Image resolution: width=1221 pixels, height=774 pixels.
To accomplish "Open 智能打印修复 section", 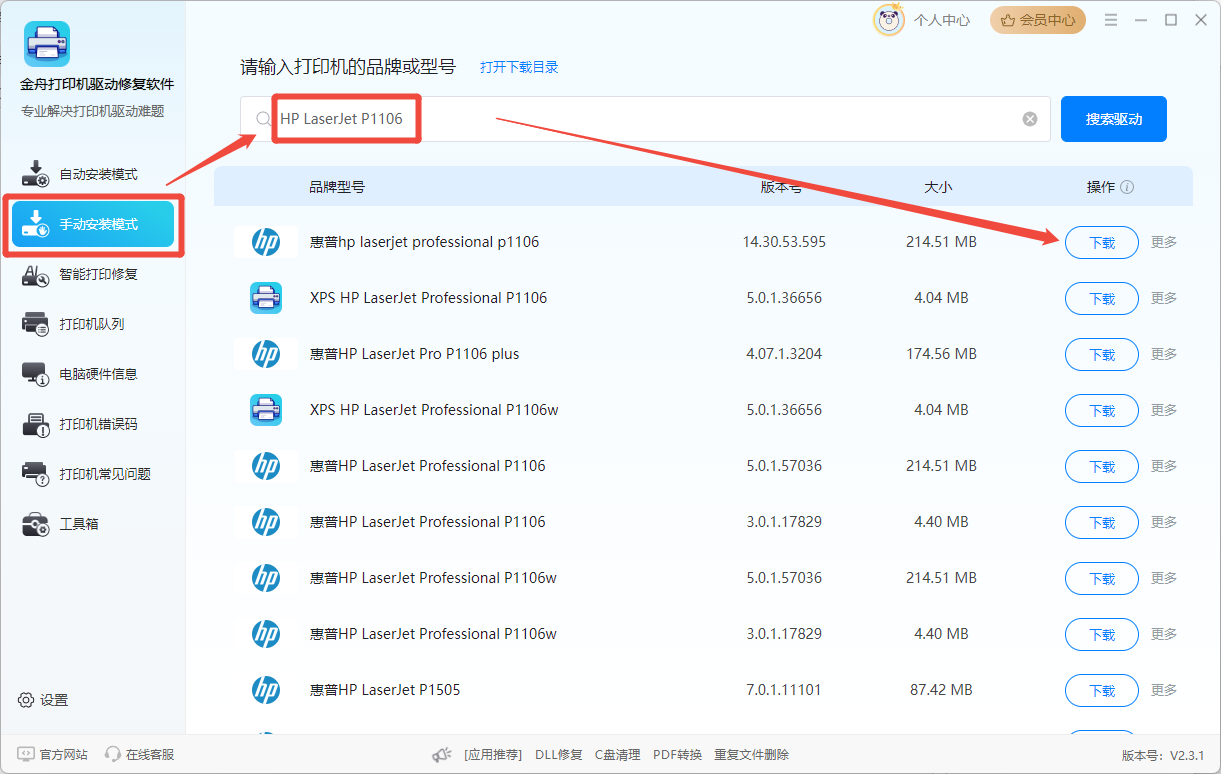I will pyautogui.click(x=93, y=274).
